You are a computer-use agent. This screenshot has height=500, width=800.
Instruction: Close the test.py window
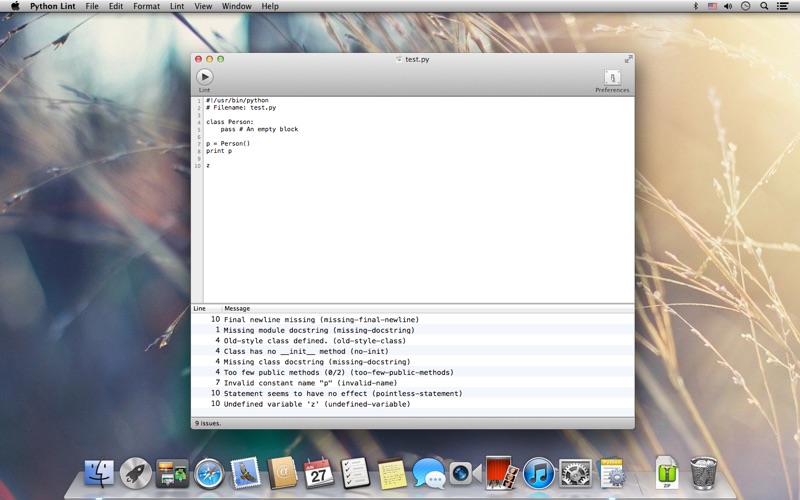coord(198,59)
